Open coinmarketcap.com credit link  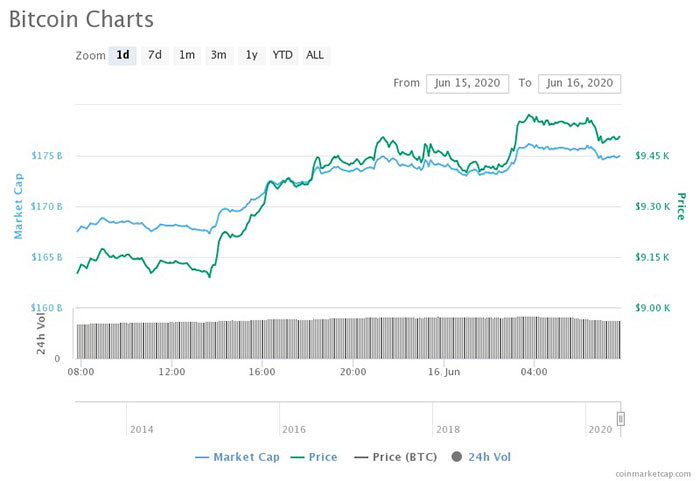(x=654, y=472)
